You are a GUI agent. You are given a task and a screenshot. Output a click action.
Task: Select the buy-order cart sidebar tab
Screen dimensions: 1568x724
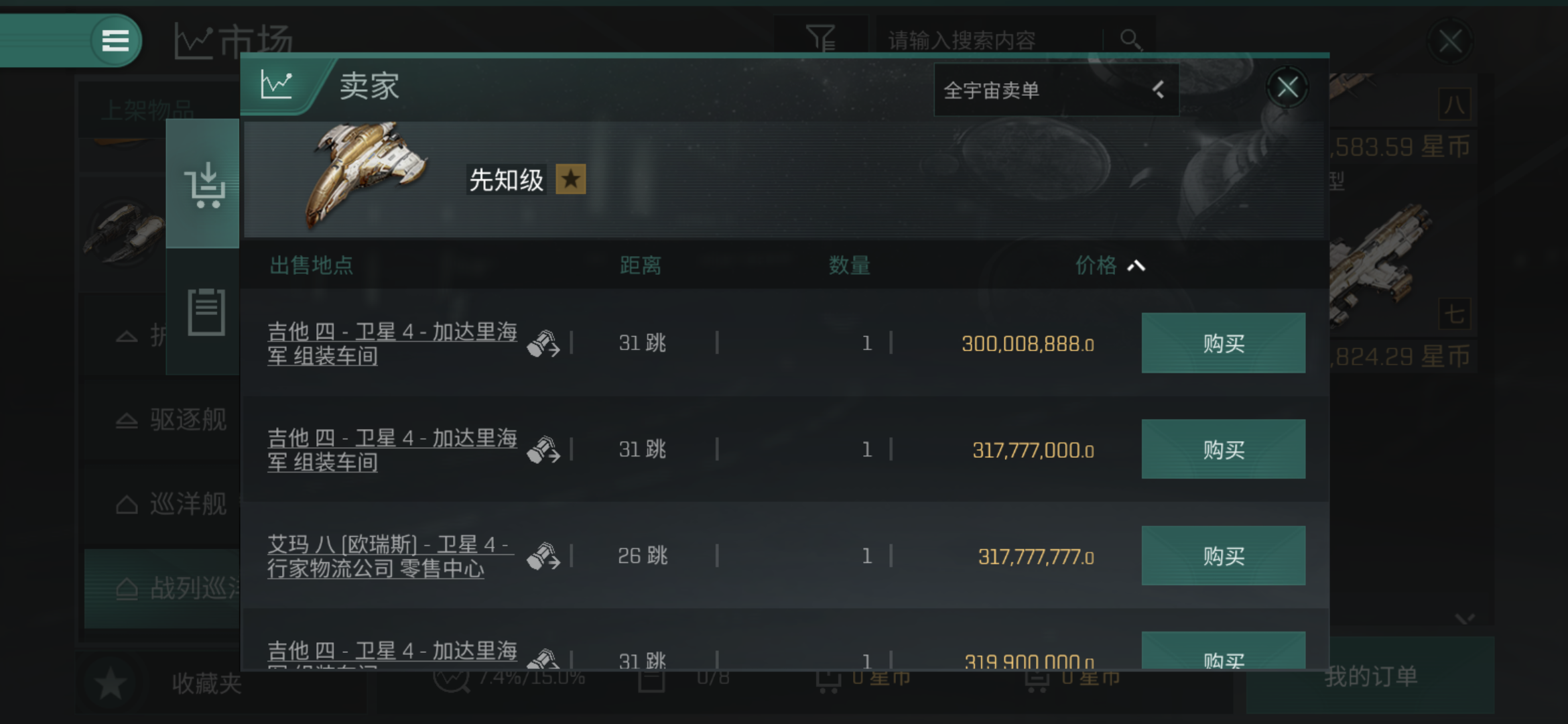click(203, 184)
